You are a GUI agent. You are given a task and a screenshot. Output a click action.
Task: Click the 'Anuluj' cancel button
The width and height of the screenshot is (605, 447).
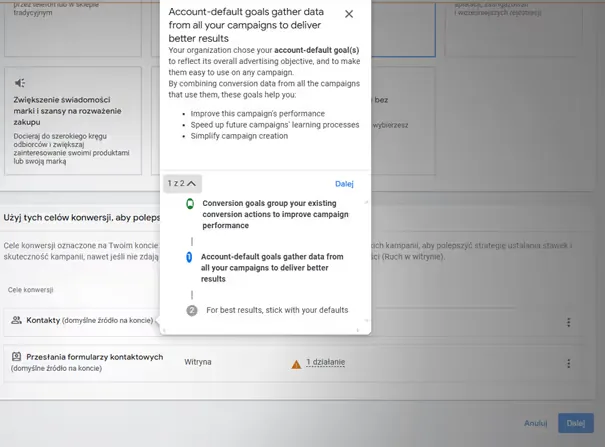pos(536,423)
